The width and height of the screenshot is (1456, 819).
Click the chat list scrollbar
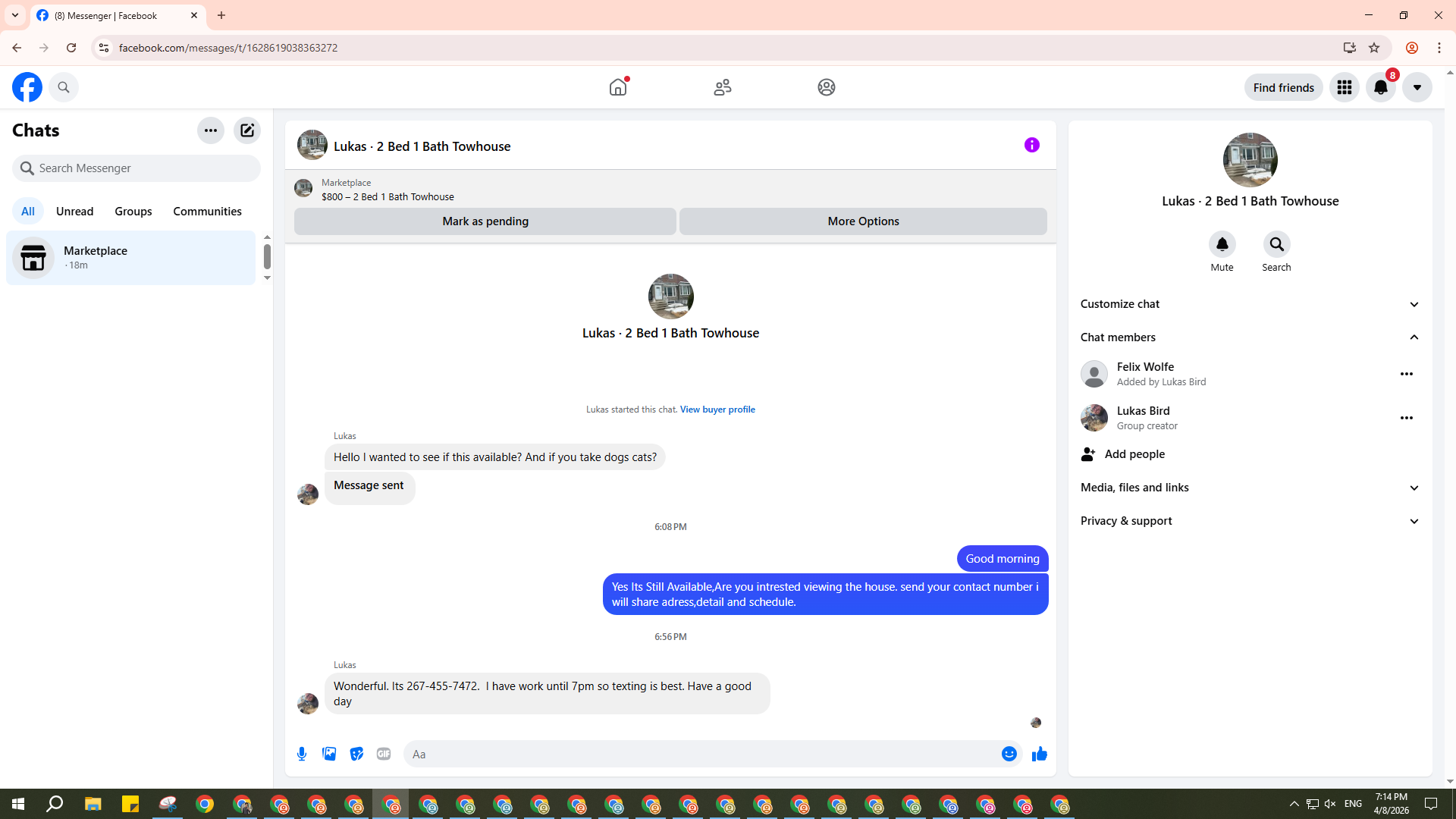pos(267,256)
